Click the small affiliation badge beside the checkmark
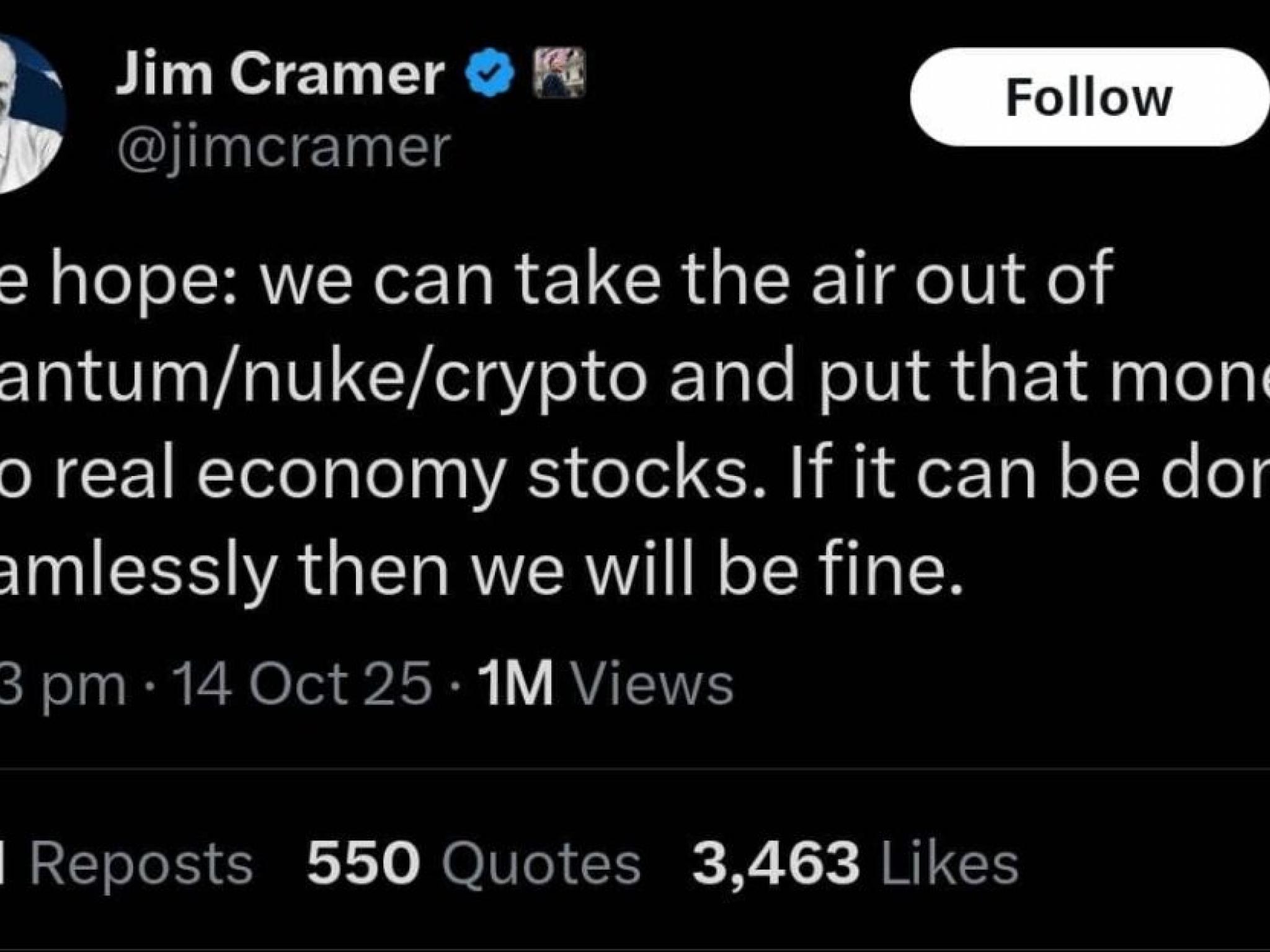 tap(559, 73)
